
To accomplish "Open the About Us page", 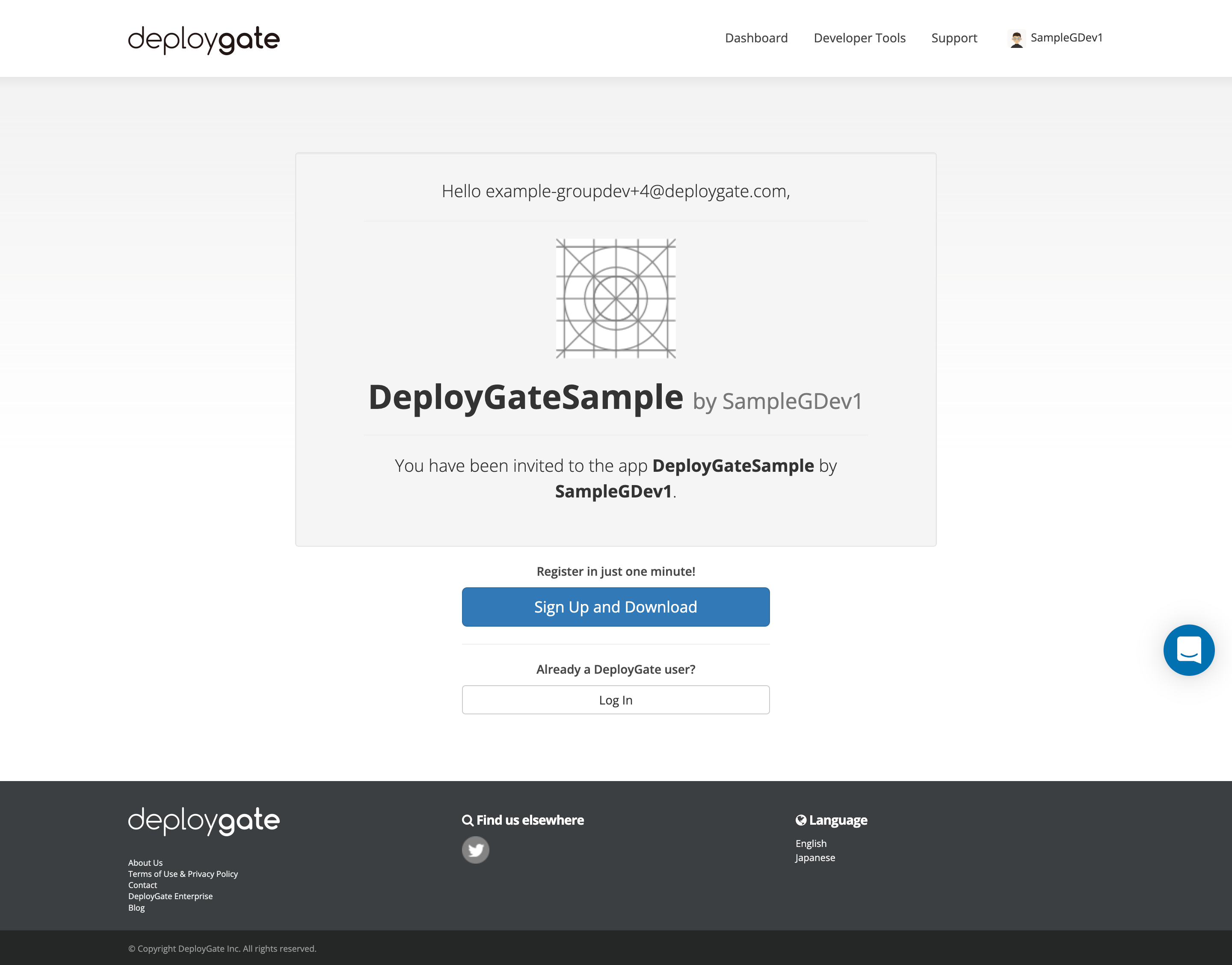I will pyautogui.click(x=145, y=863).
